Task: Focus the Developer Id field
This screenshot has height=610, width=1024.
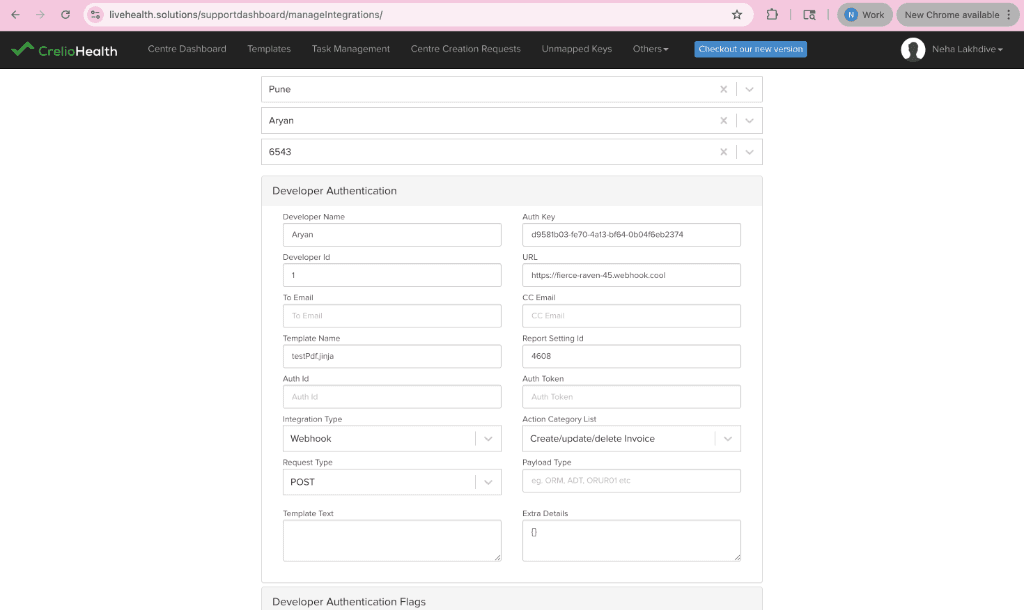Action: click(392, 275)
